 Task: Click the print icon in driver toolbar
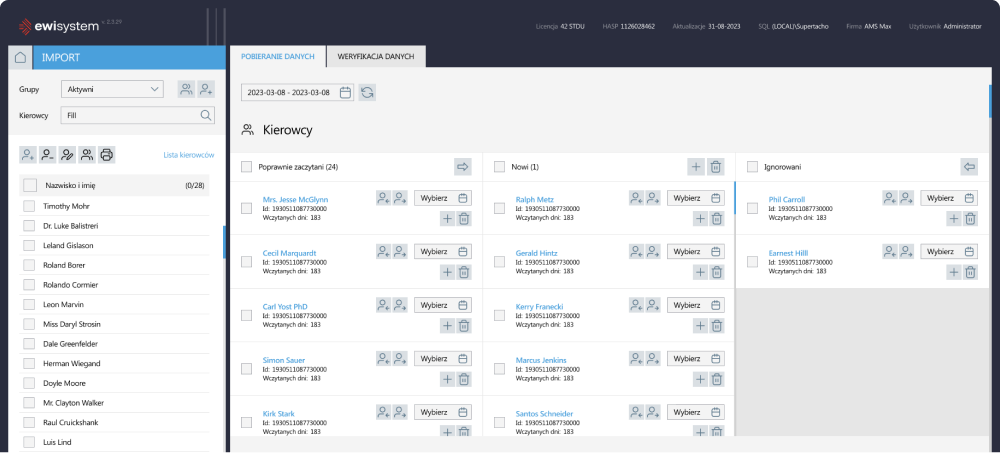point(107,154)
